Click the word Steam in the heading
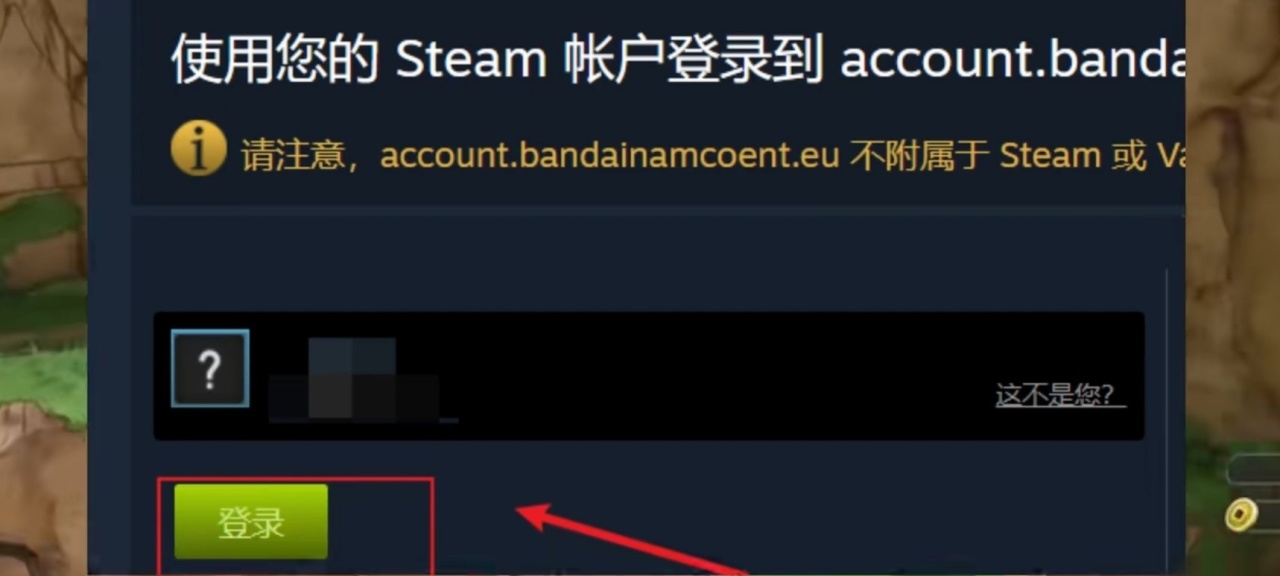This screenshot has height=576, width=1280. coord(470,60)
